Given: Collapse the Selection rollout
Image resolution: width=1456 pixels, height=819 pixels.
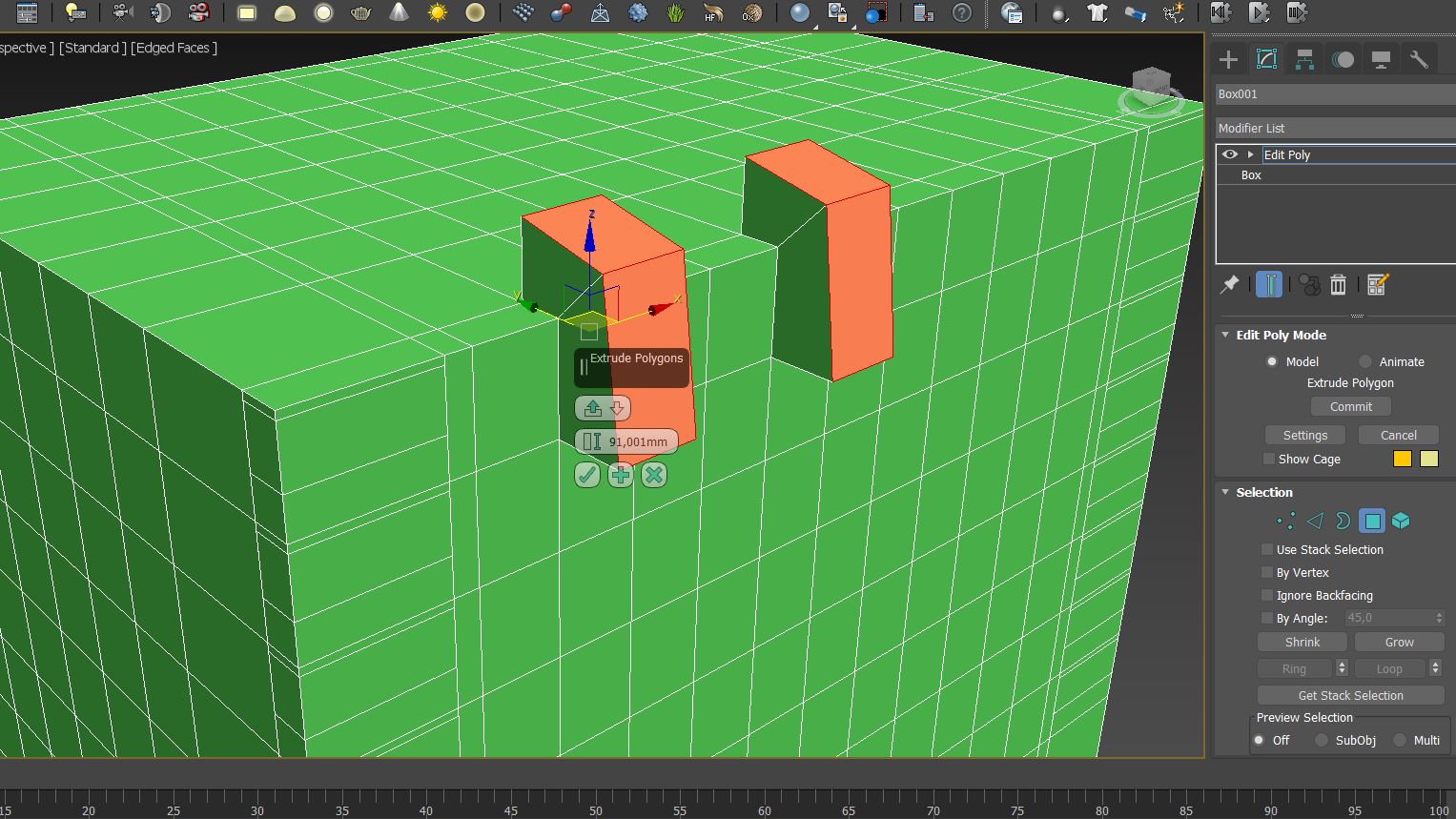Looking at the screenshot, I should (1226, 492).
